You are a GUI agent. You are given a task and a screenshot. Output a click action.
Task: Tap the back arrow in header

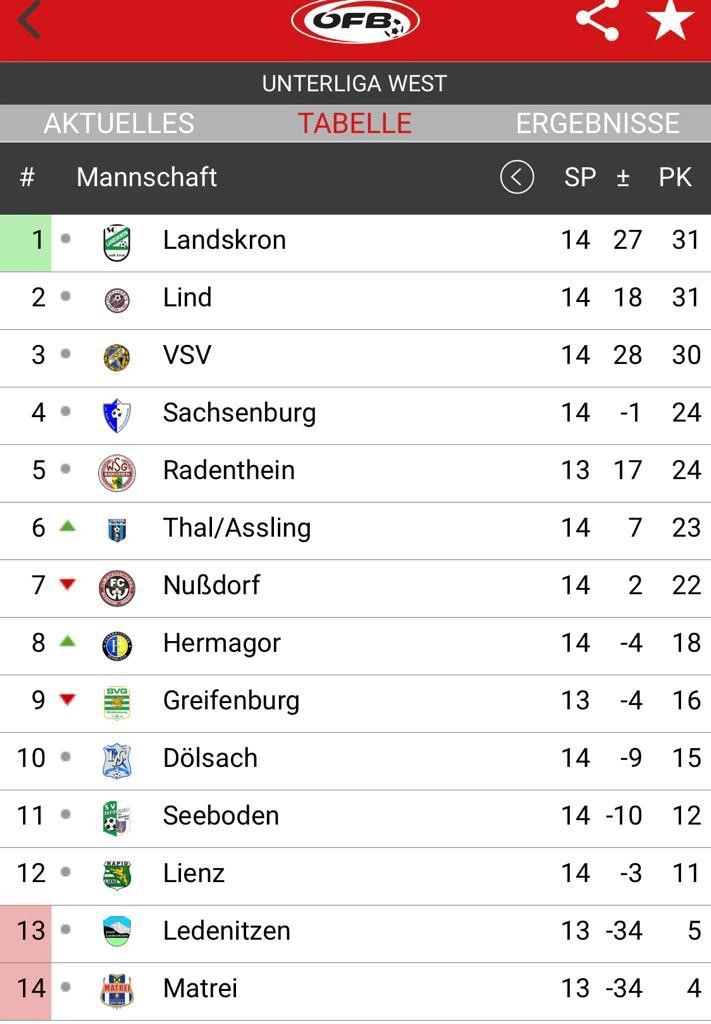[29, 19]
